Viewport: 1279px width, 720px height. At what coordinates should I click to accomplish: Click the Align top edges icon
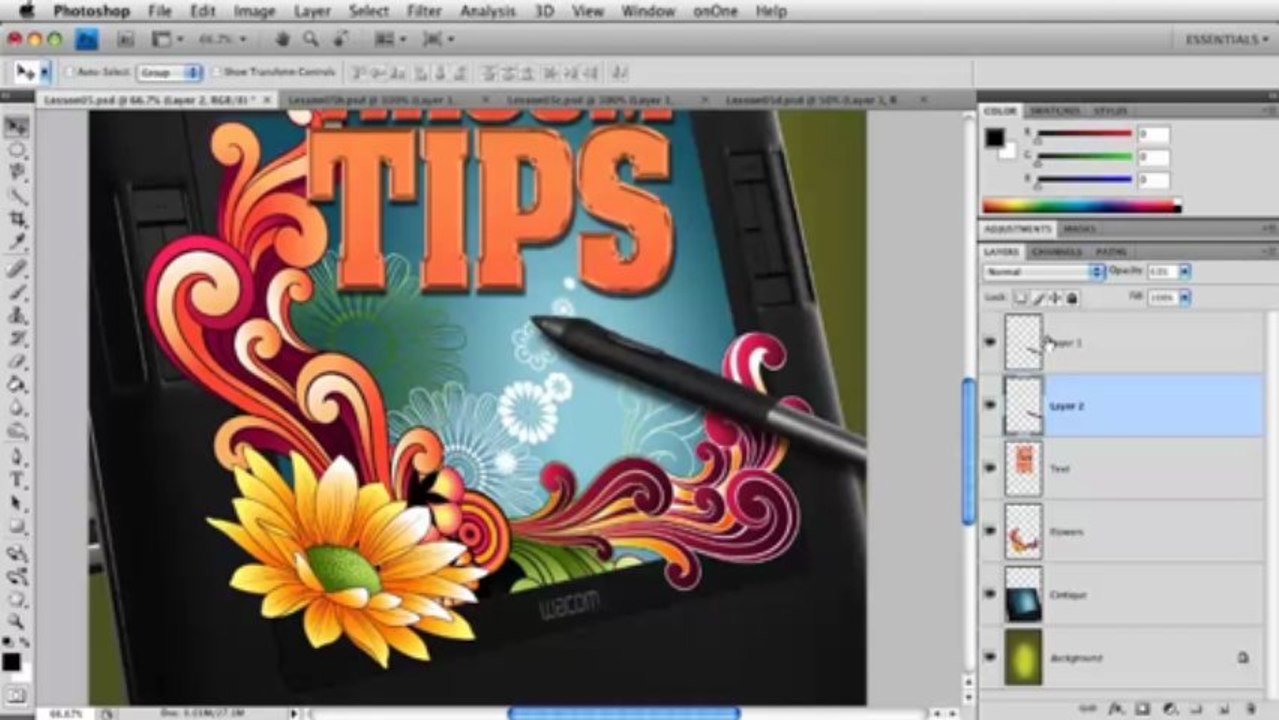tap(360, 72)
